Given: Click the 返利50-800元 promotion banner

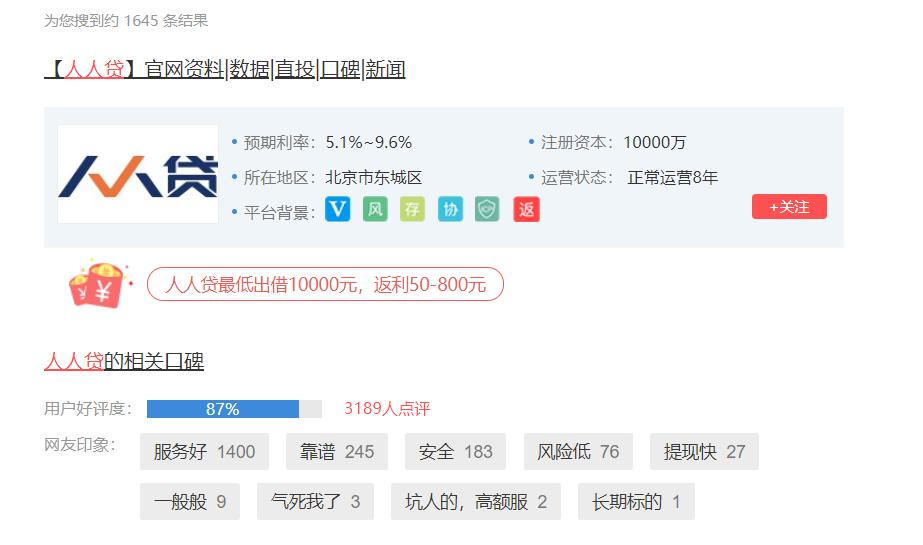Looking at the screenshot, I should pyautogui.click(x=325, y=284).
